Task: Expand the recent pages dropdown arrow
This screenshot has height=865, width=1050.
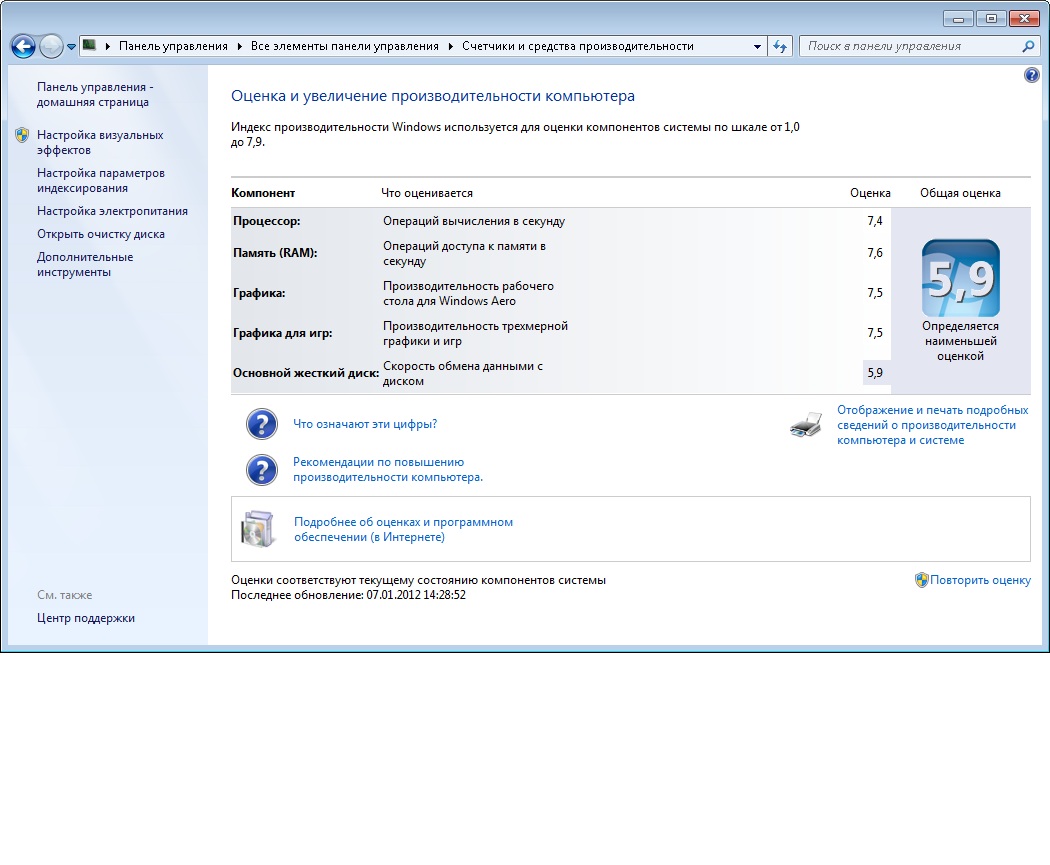Action: click(72, 47)
